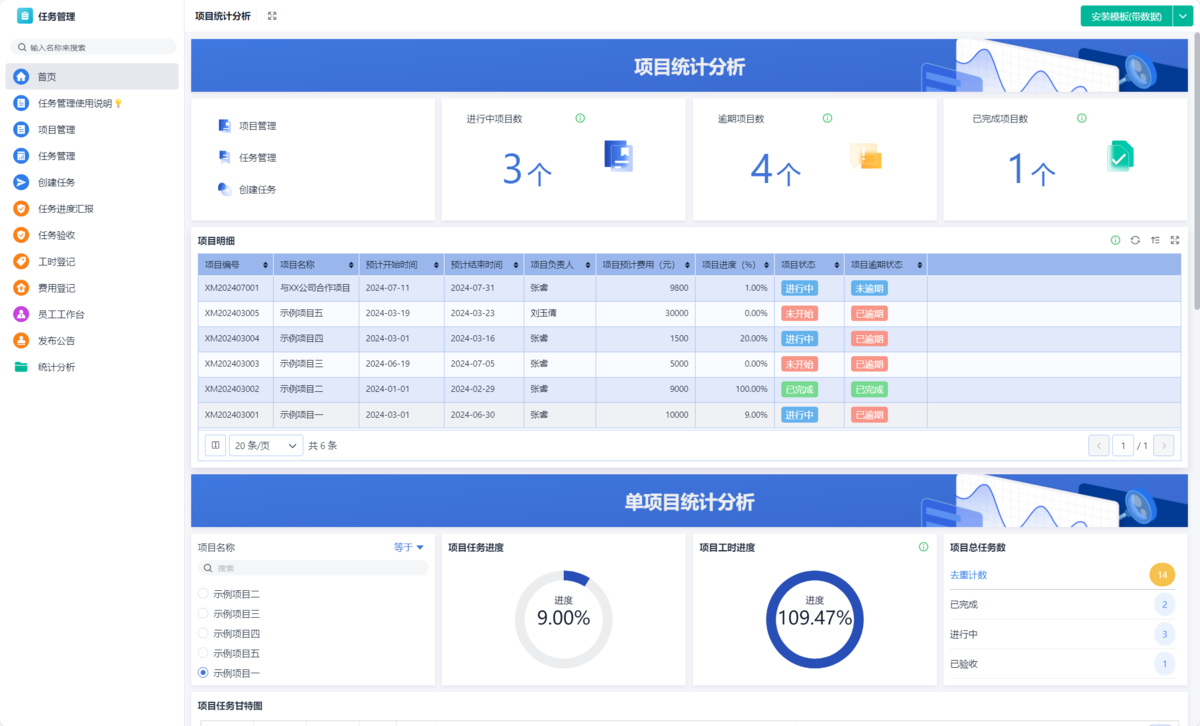Click the 发布公告 sidebar icon
1200x726 pixels.
(x=21, y=340)
